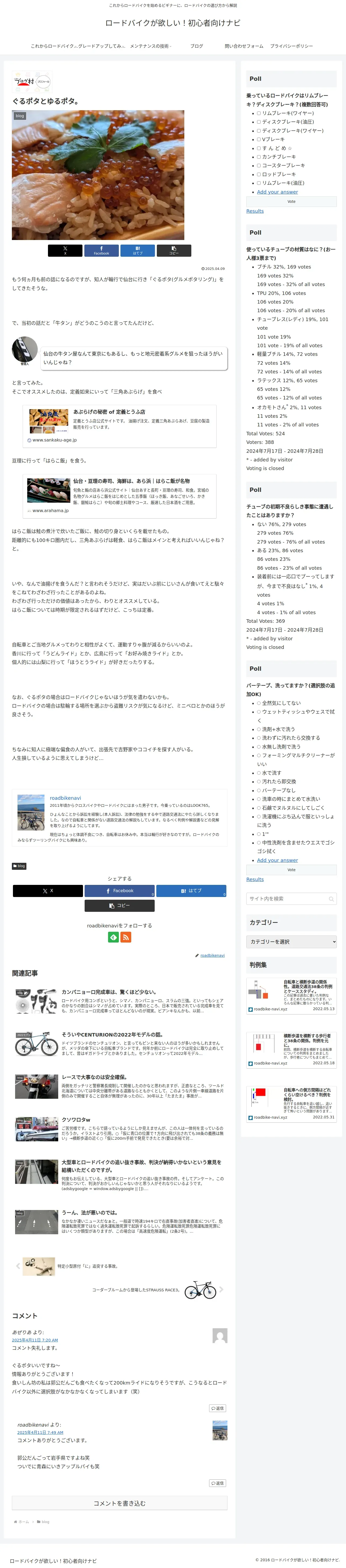Click the roadbikenavi author avatar photo
346x1568 pixels.
pyautogui.click(x=30, y=813)
